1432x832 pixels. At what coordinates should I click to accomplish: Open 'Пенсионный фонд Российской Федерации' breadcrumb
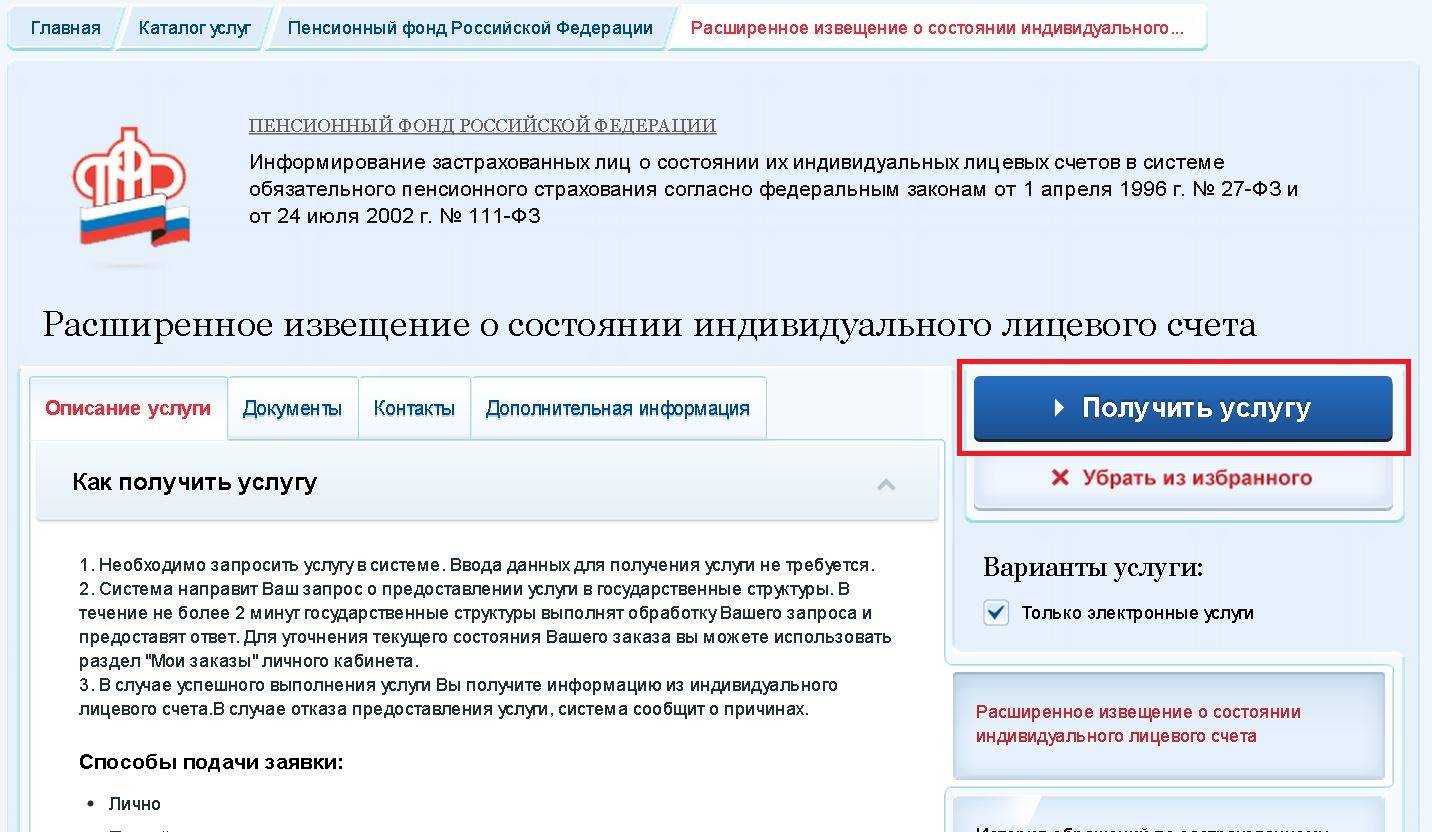(470, 28)
